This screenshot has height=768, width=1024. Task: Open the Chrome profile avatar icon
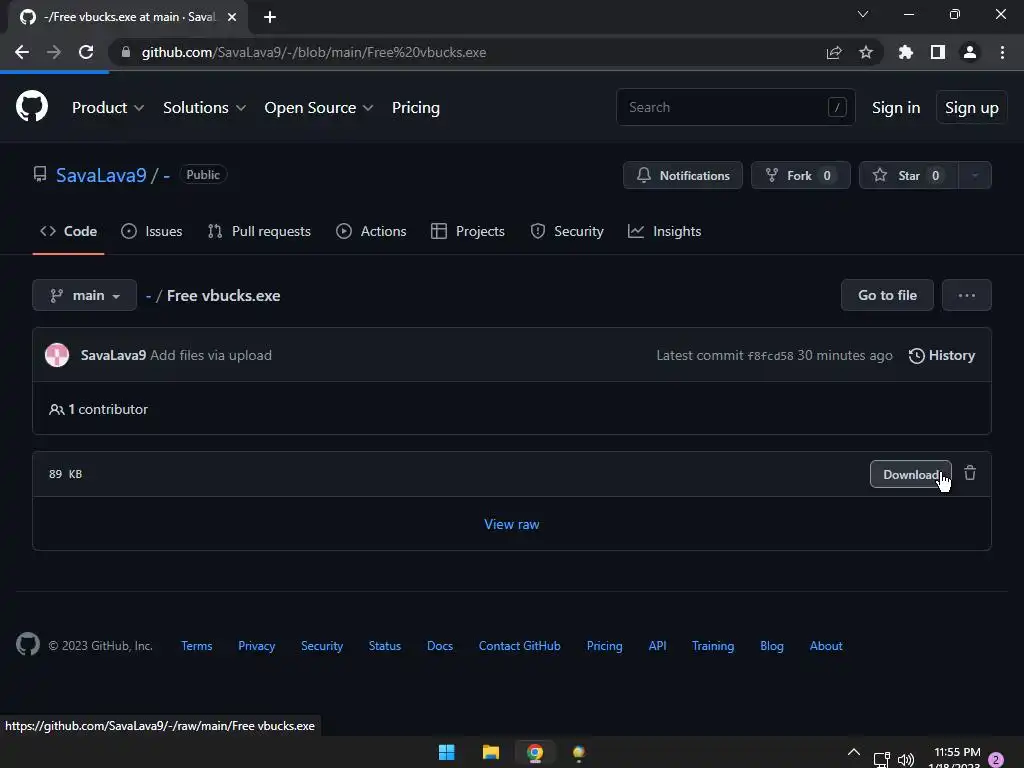[x=970, y=52]
